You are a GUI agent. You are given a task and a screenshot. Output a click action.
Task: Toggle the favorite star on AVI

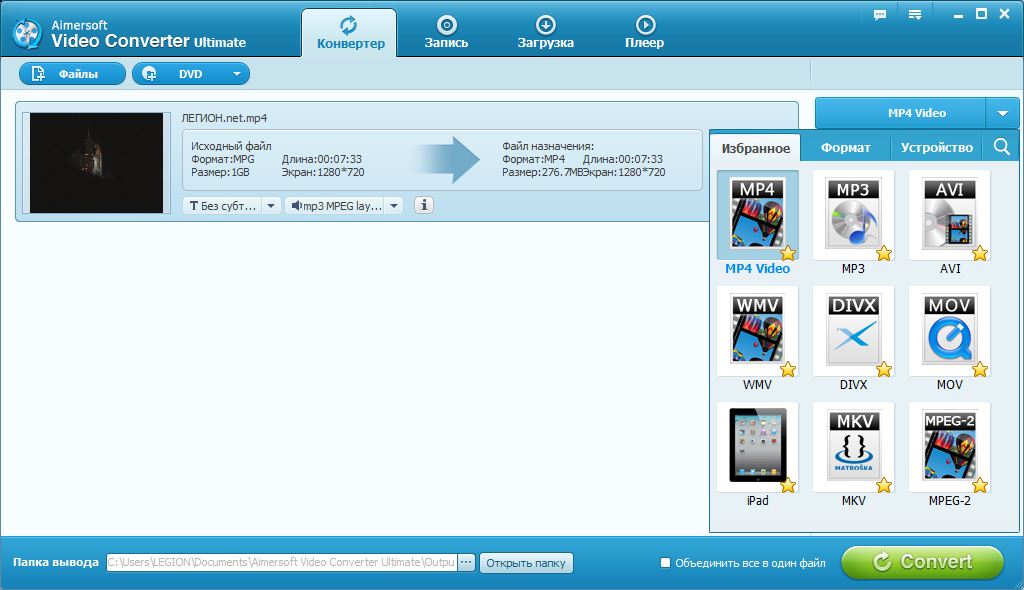(x=980, y=253)
